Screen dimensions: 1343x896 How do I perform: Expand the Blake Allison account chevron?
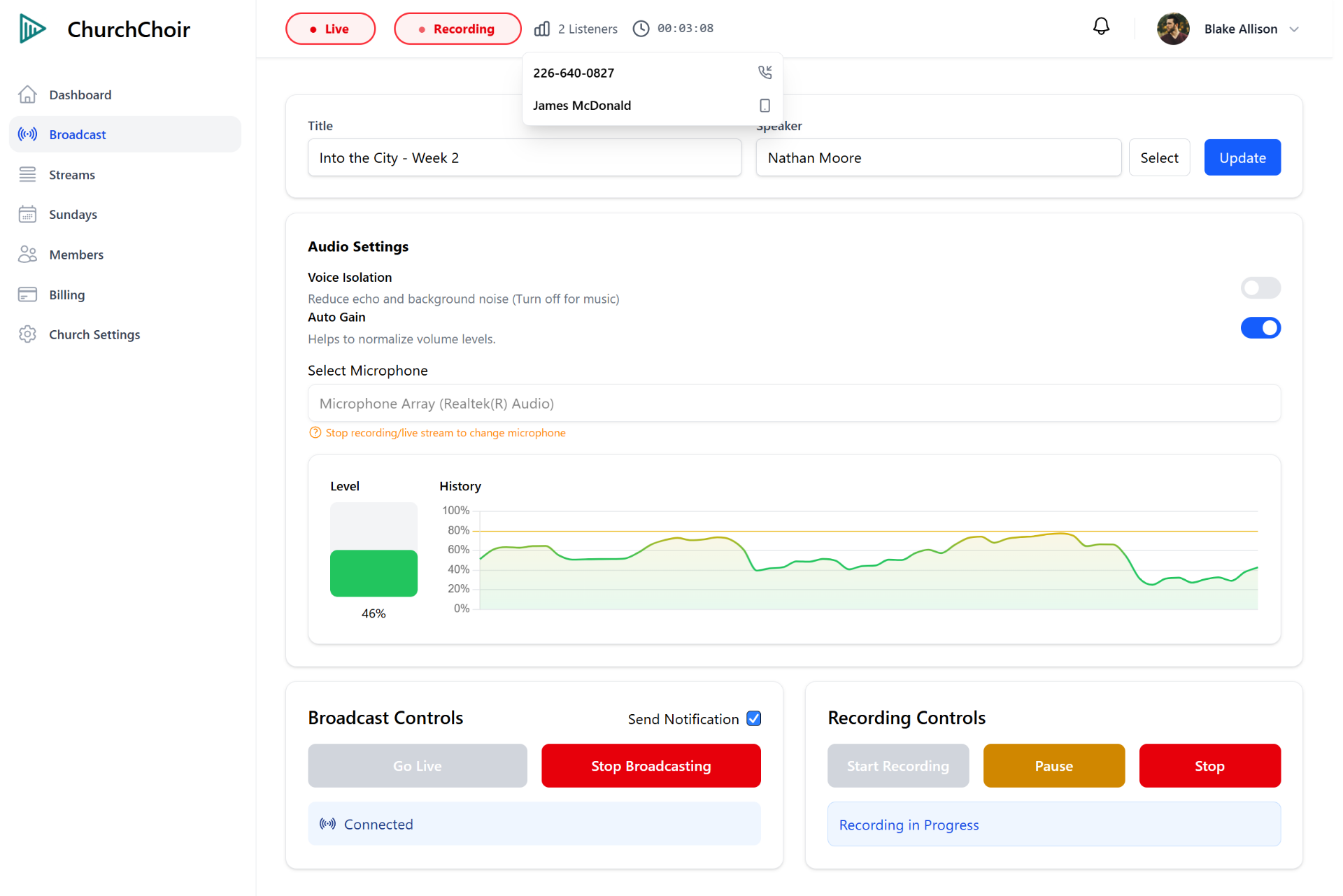[1294, 29]
